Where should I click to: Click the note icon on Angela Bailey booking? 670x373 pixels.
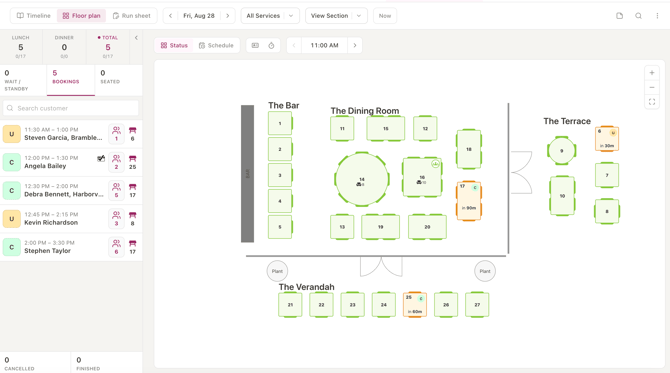click(x=101, y=159)
